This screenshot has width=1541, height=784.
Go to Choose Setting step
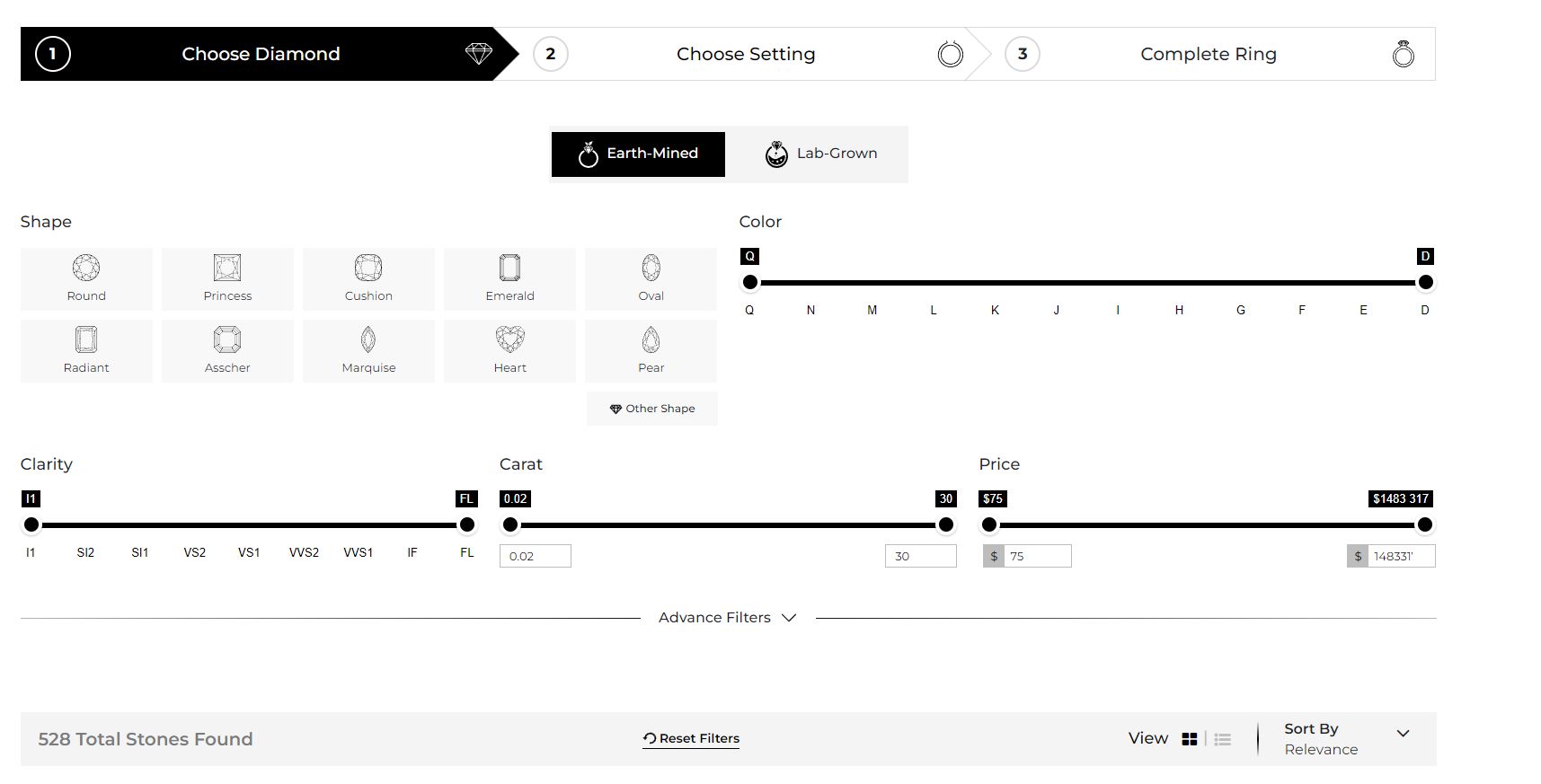tap(746, 54)
